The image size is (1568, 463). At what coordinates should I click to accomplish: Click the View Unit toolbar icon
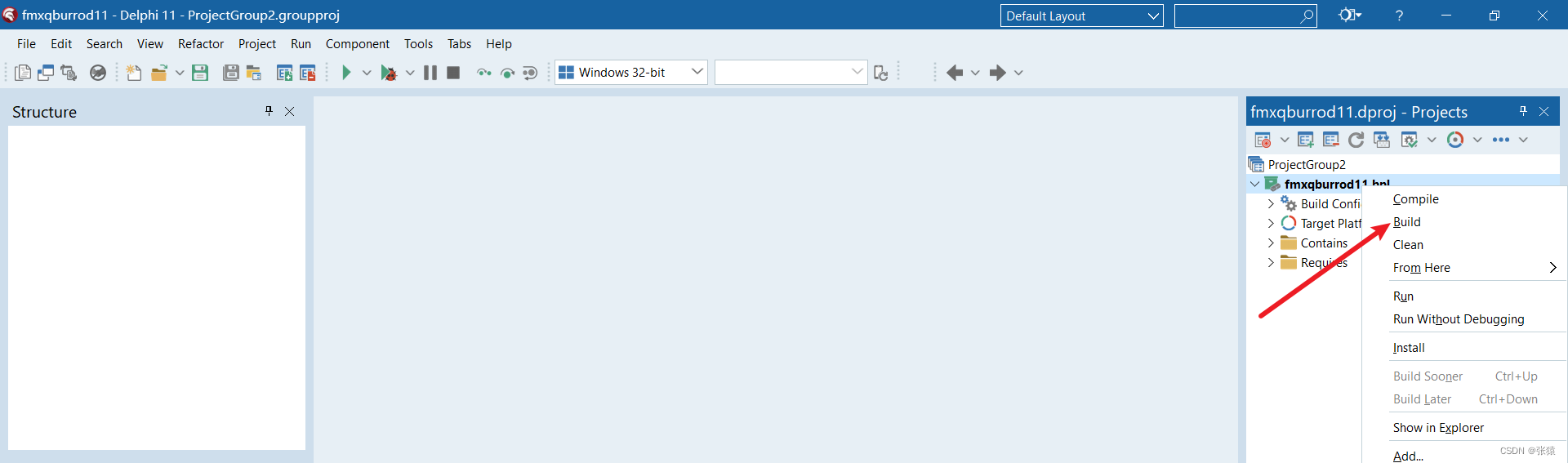click(23, 73)
